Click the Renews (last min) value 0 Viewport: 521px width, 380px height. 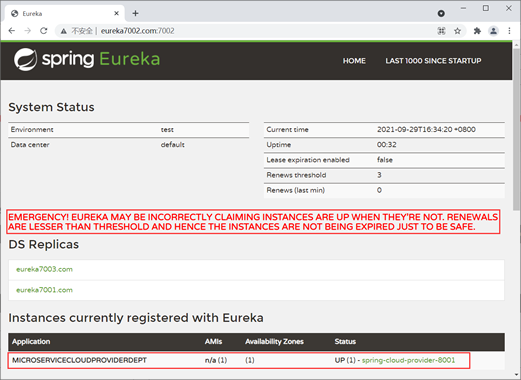(x=379, y=190)
